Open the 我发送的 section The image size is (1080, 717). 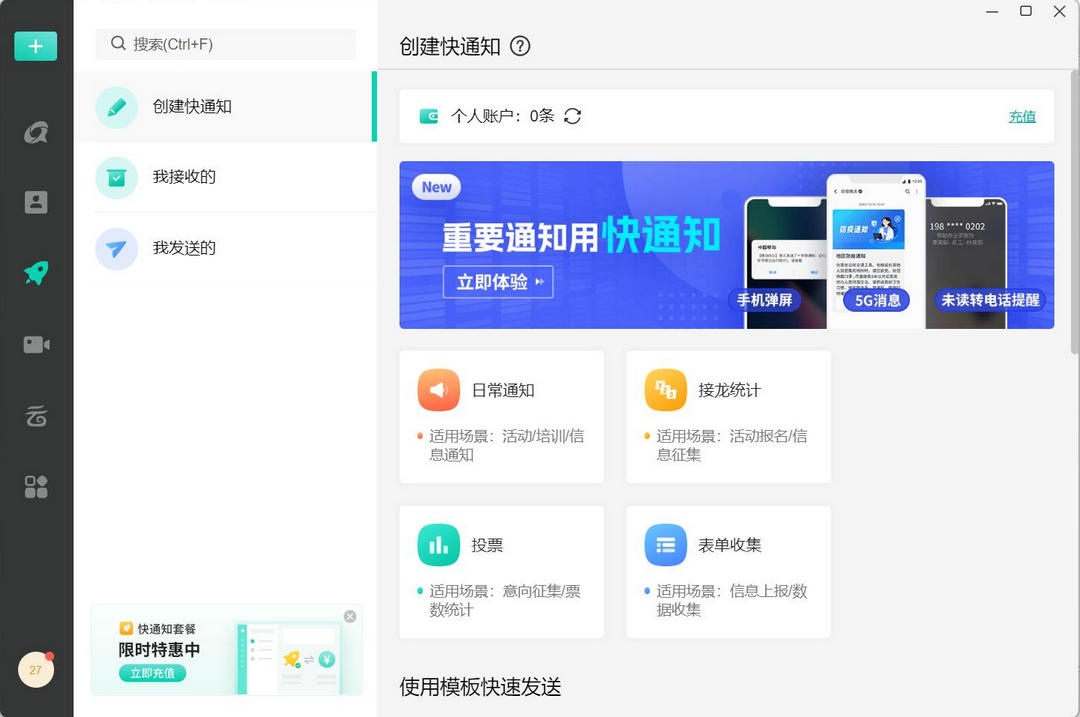coord(185,247)
